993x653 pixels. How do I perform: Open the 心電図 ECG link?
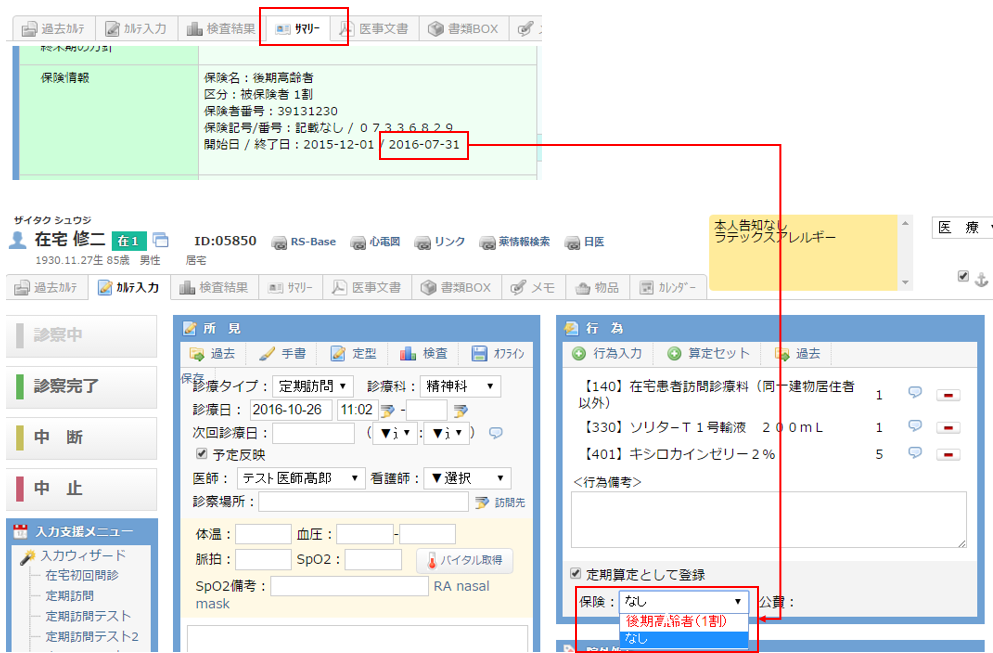point(376,242)
